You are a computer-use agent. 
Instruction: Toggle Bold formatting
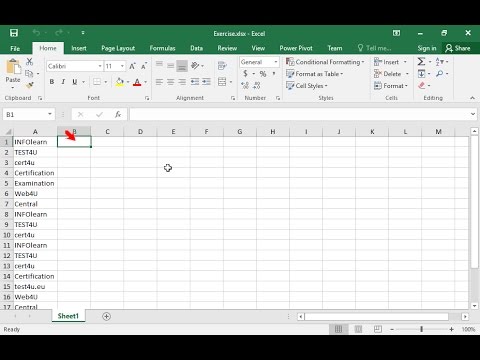[52, 82]
